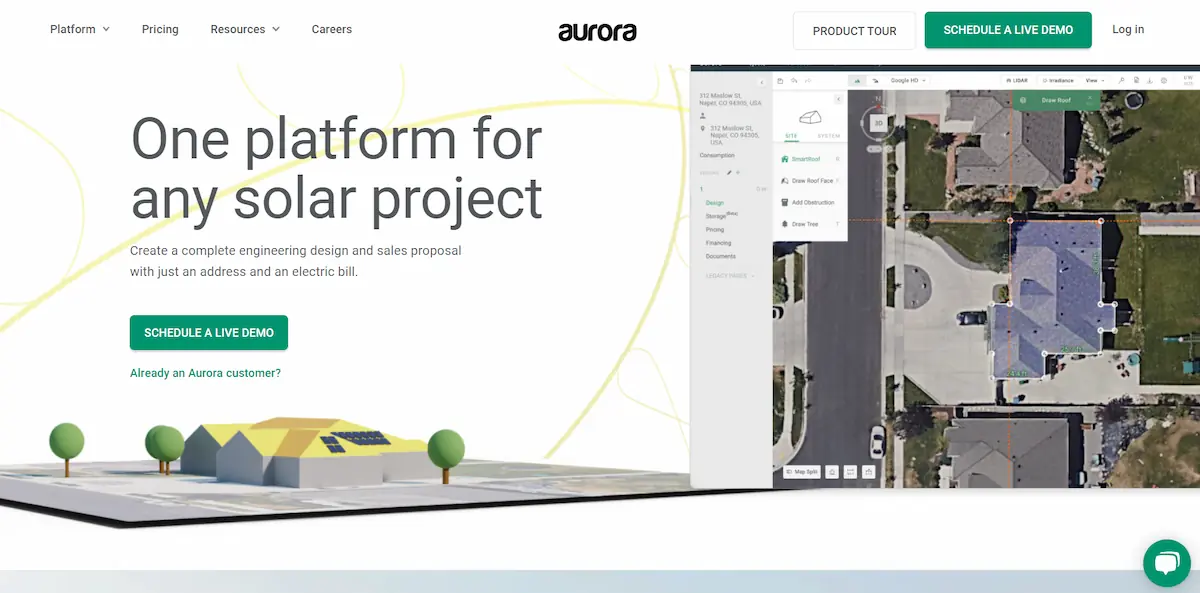Open the Log in link
The height and width of the screenshot is (593, 1200).
pos(1128,29)
